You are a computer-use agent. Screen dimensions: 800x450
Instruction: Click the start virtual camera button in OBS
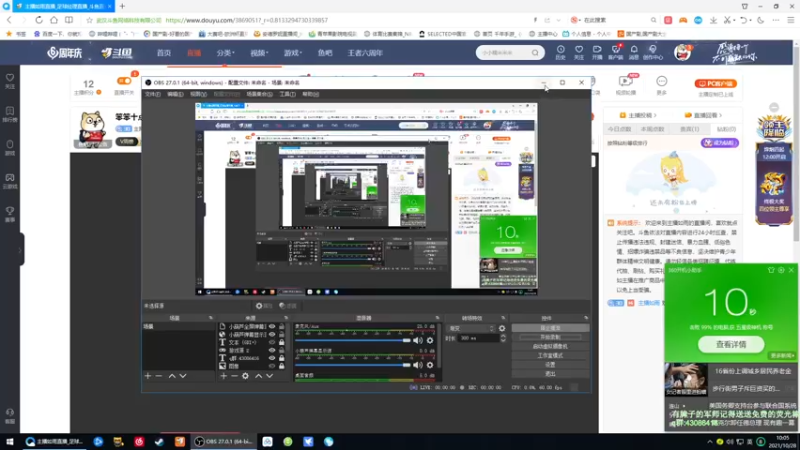[550, 346]
